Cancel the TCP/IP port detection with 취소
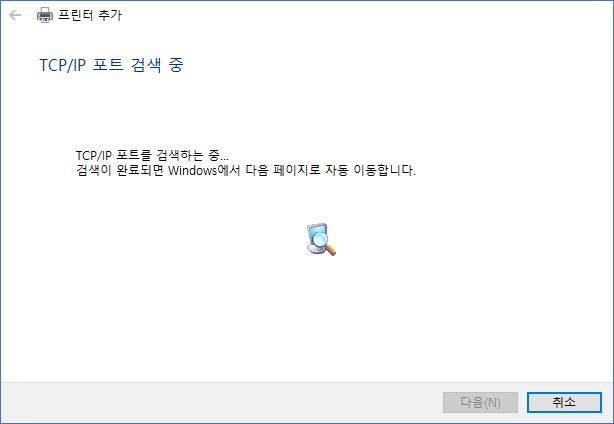The width and height of the screenshot is (614, 424). click(564, 402)
